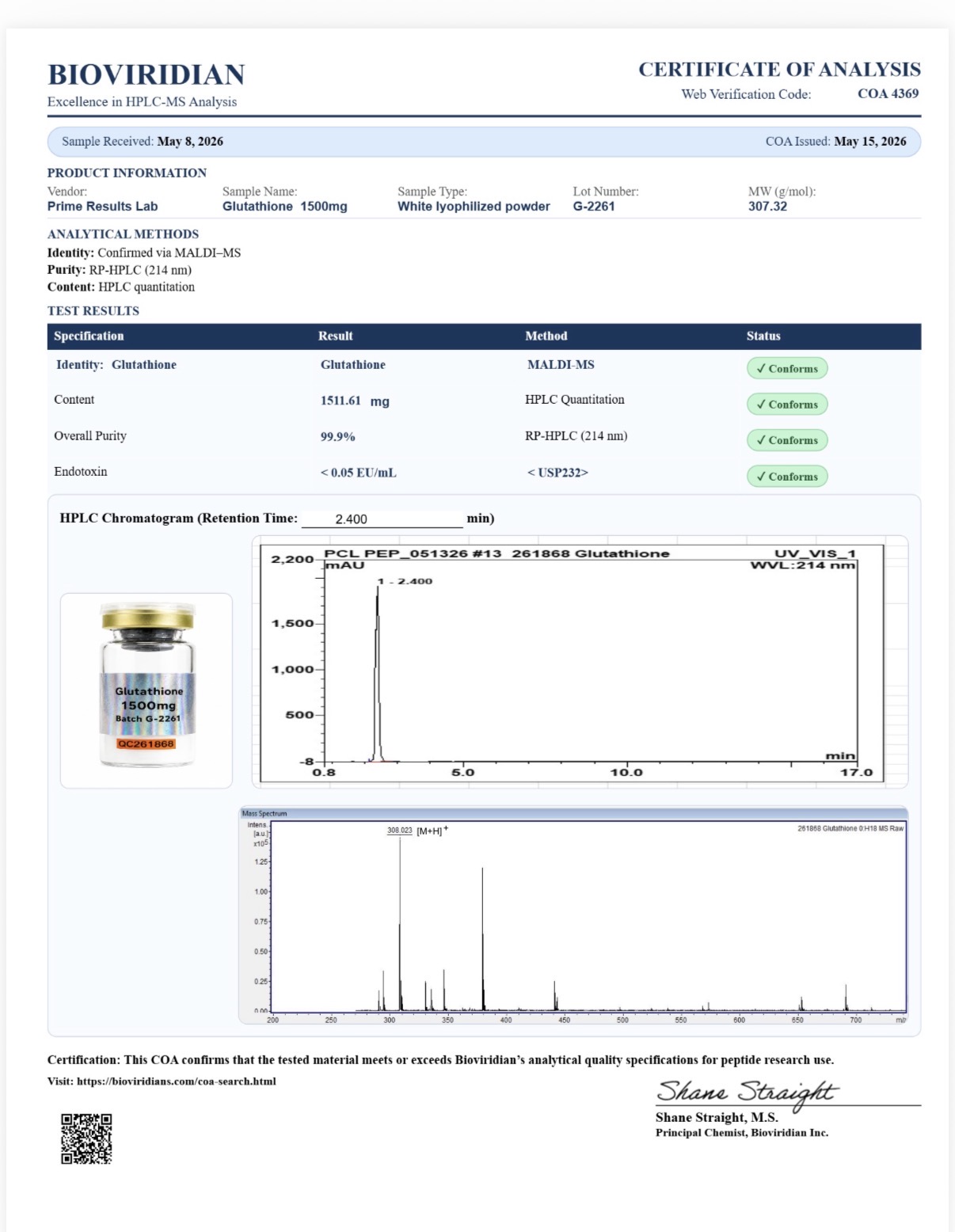Click the HPLC Quantitation method cell
The image size is (955, 1232).
tap(575, 400)
